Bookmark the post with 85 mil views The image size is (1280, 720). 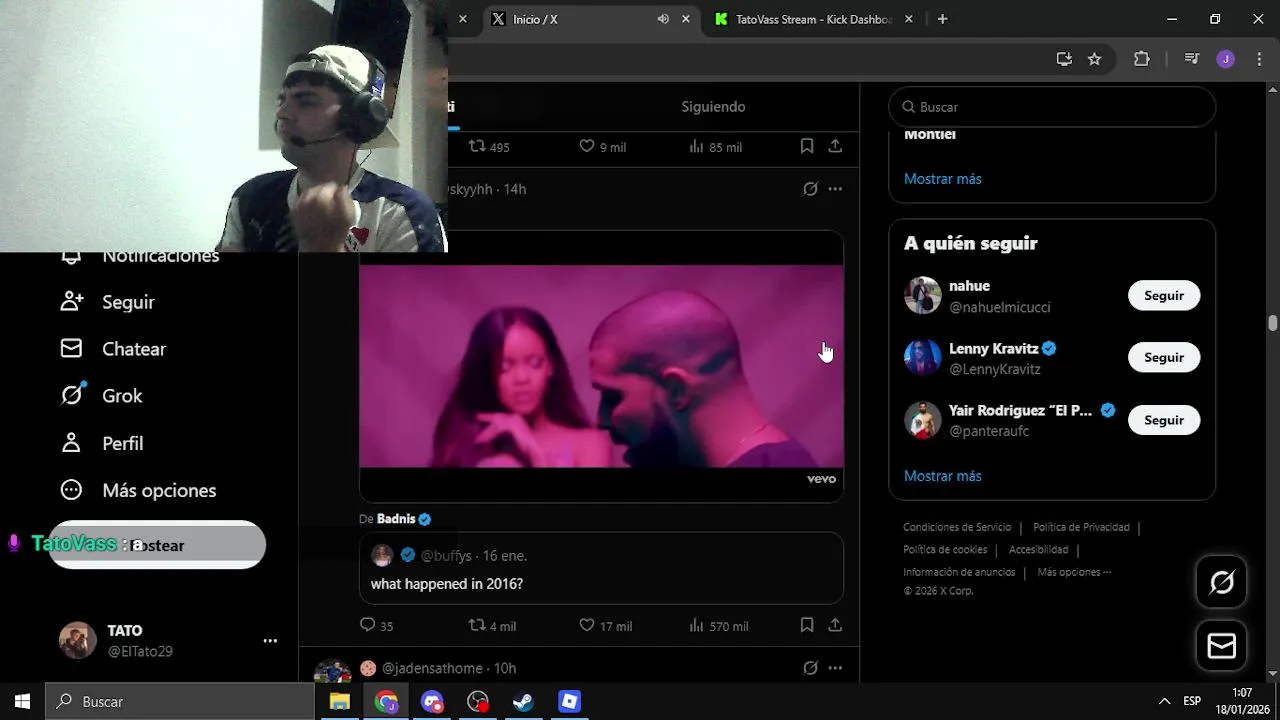[x=807, y=146]
